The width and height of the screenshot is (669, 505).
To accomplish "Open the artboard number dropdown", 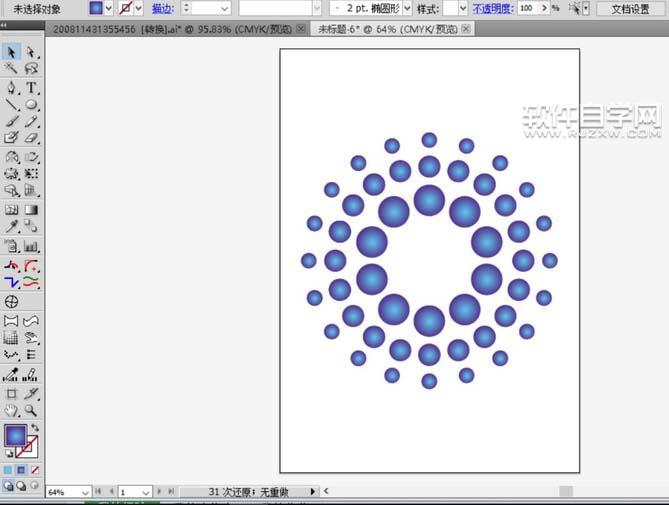I will (146, 492).
